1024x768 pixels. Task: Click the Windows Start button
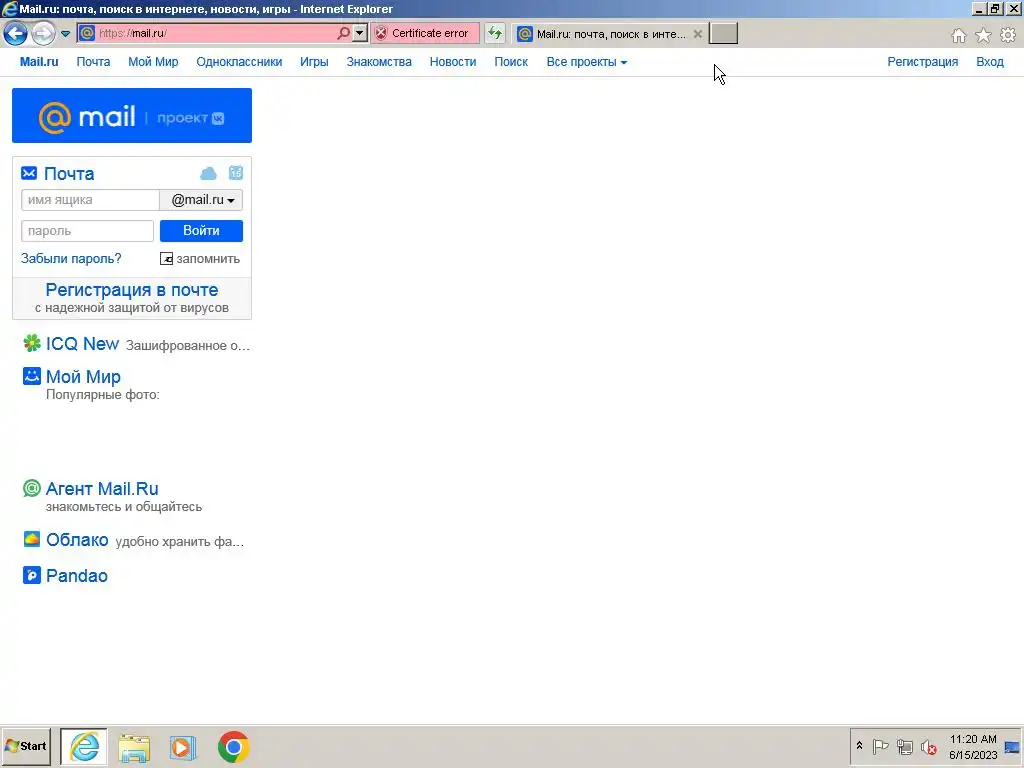click(x=25, y=746)
